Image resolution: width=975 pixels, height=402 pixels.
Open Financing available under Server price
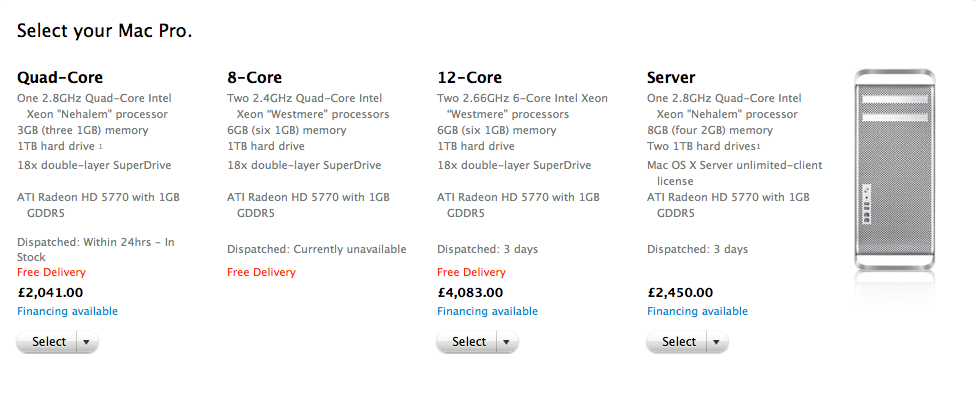pos(698,311)
